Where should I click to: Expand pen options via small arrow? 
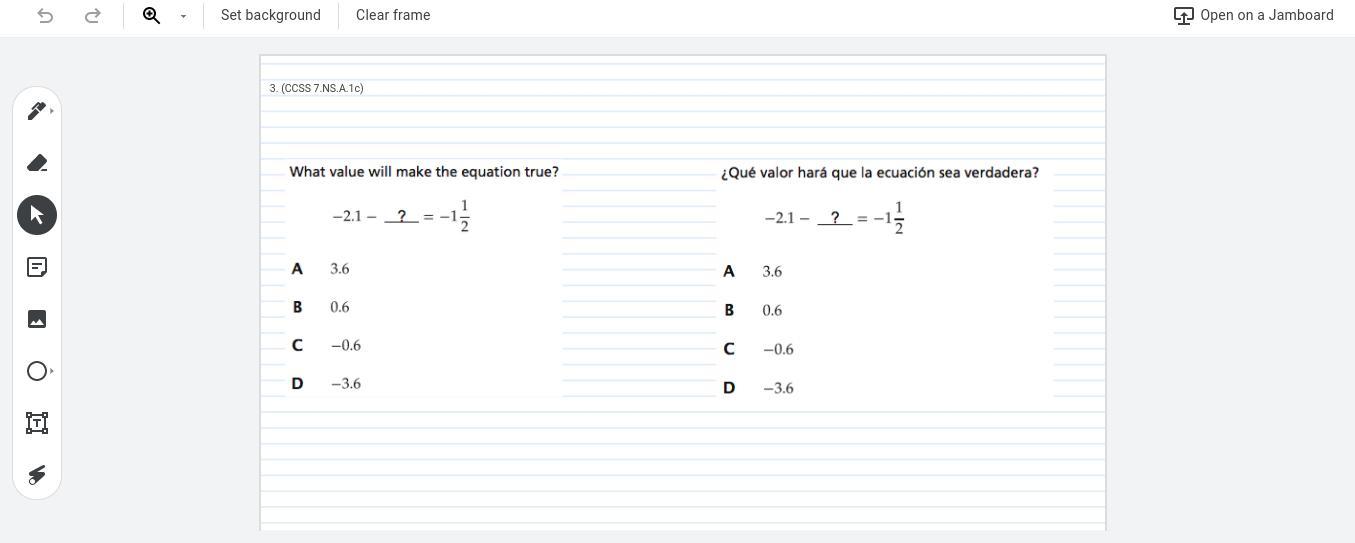(52, 111)
